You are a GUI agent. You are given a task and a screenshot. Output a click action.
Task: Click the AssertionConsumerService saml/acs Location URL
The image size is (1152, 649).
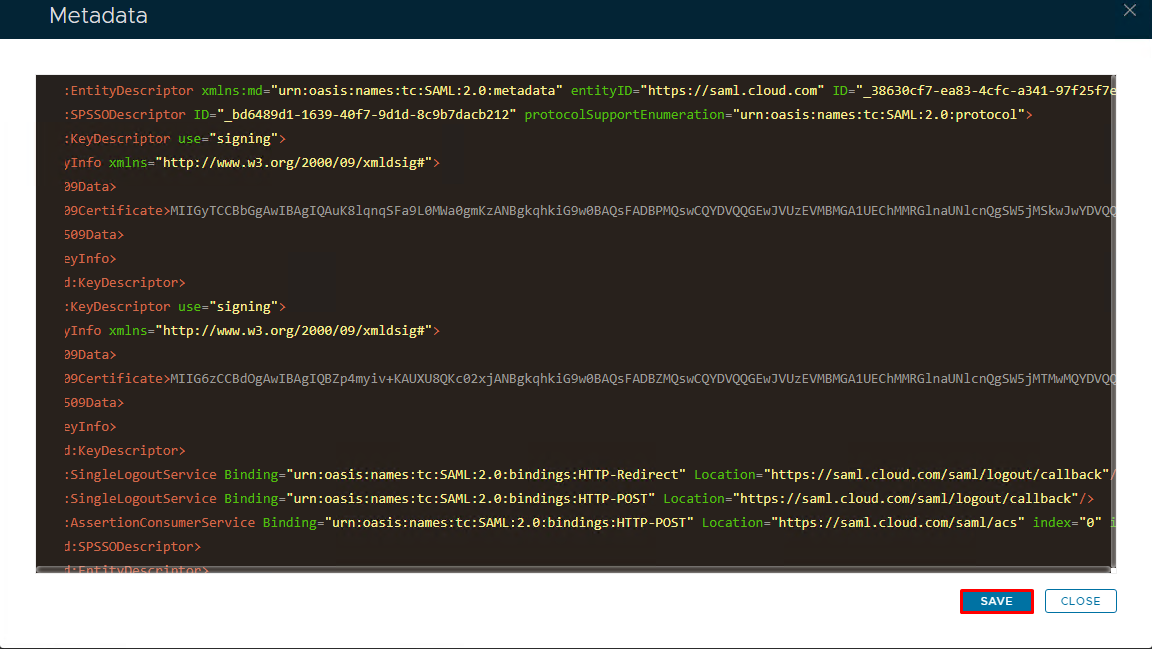click(898, 523)
